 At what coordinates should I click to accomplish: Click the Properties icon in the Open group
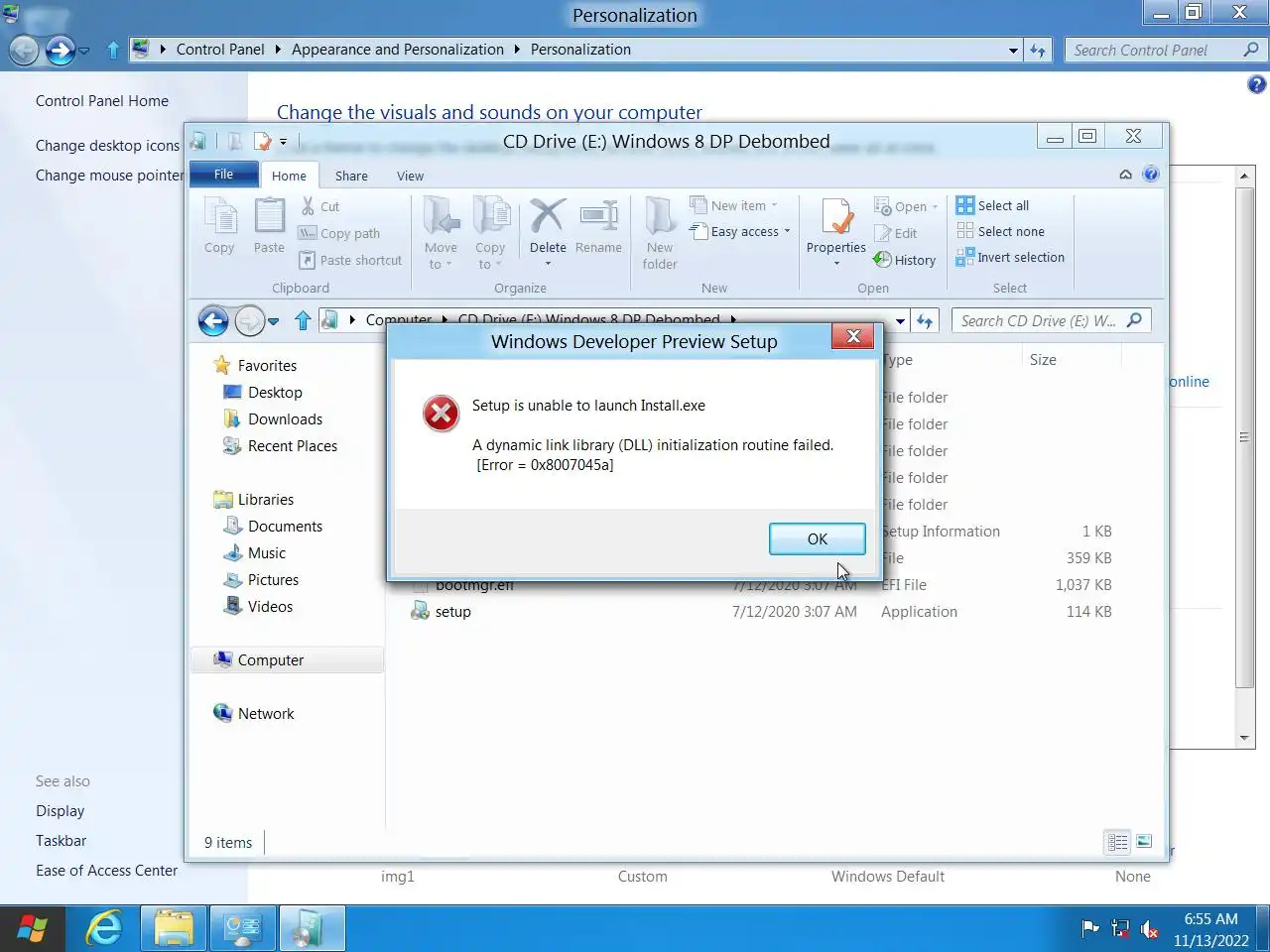click(x=836, y=217)
